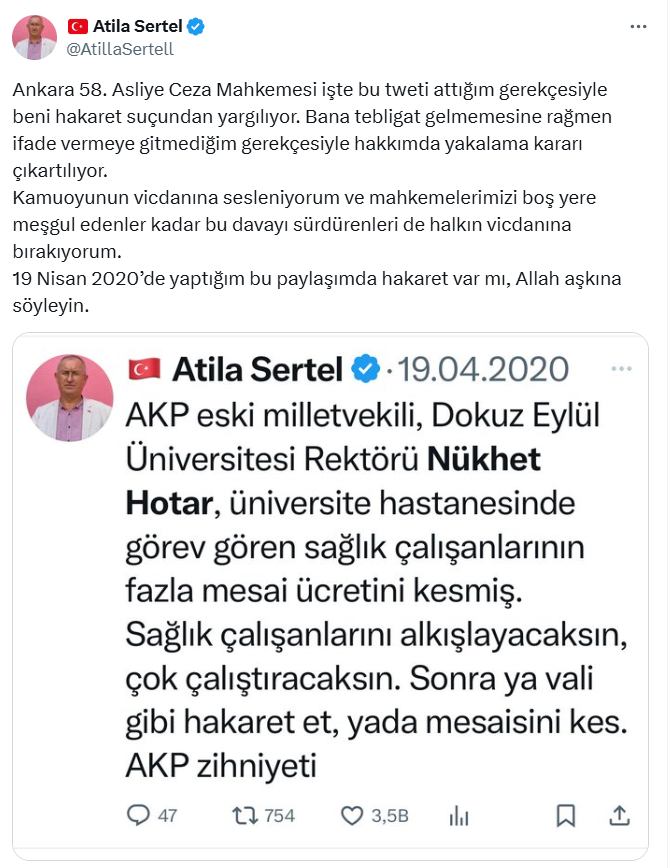Like the post with the heart icon
Screen dimensions: 669x868
351,817
